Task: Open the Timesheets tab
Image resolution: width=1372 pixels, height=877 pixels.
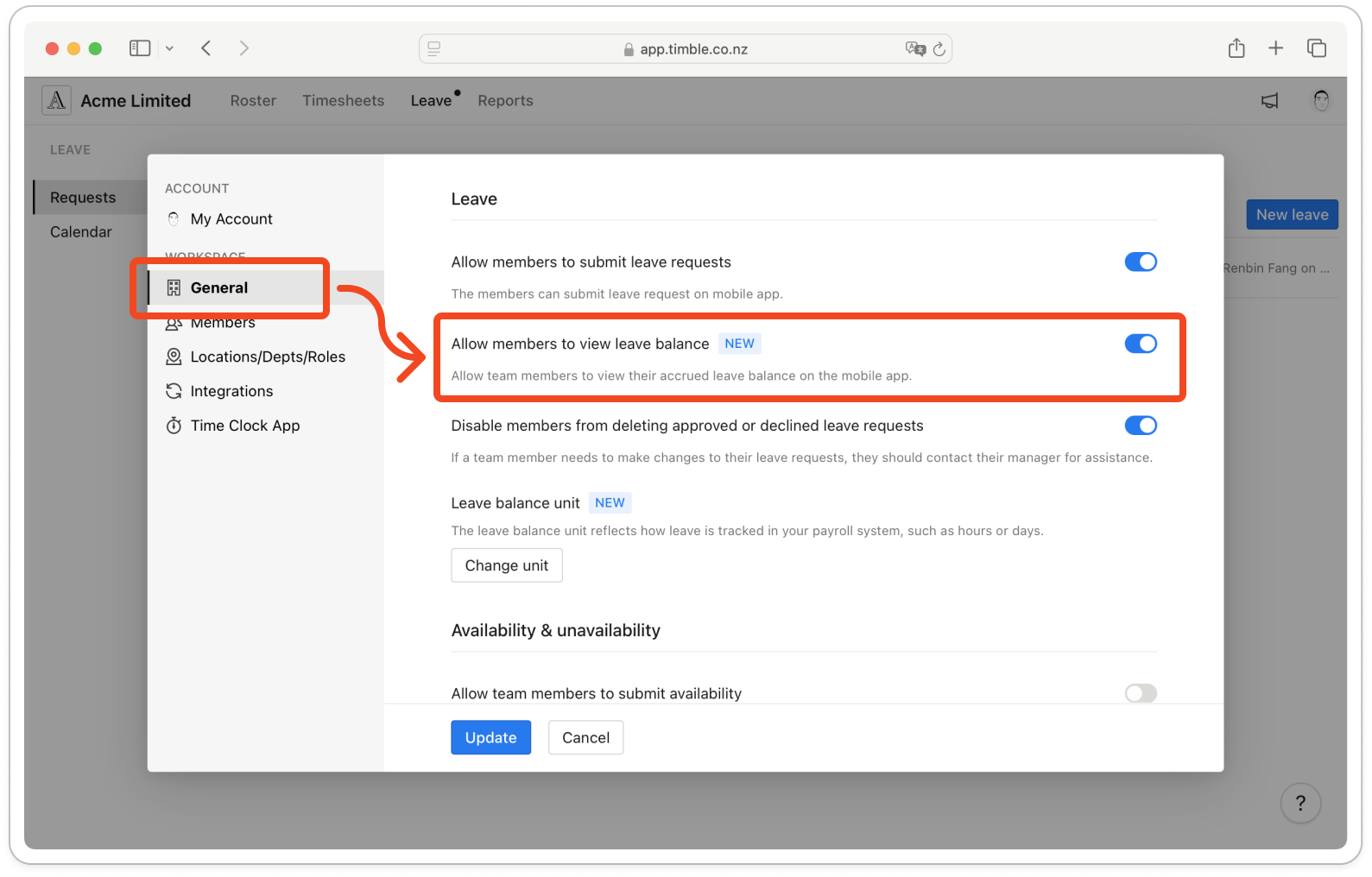Action: [343, 101]
